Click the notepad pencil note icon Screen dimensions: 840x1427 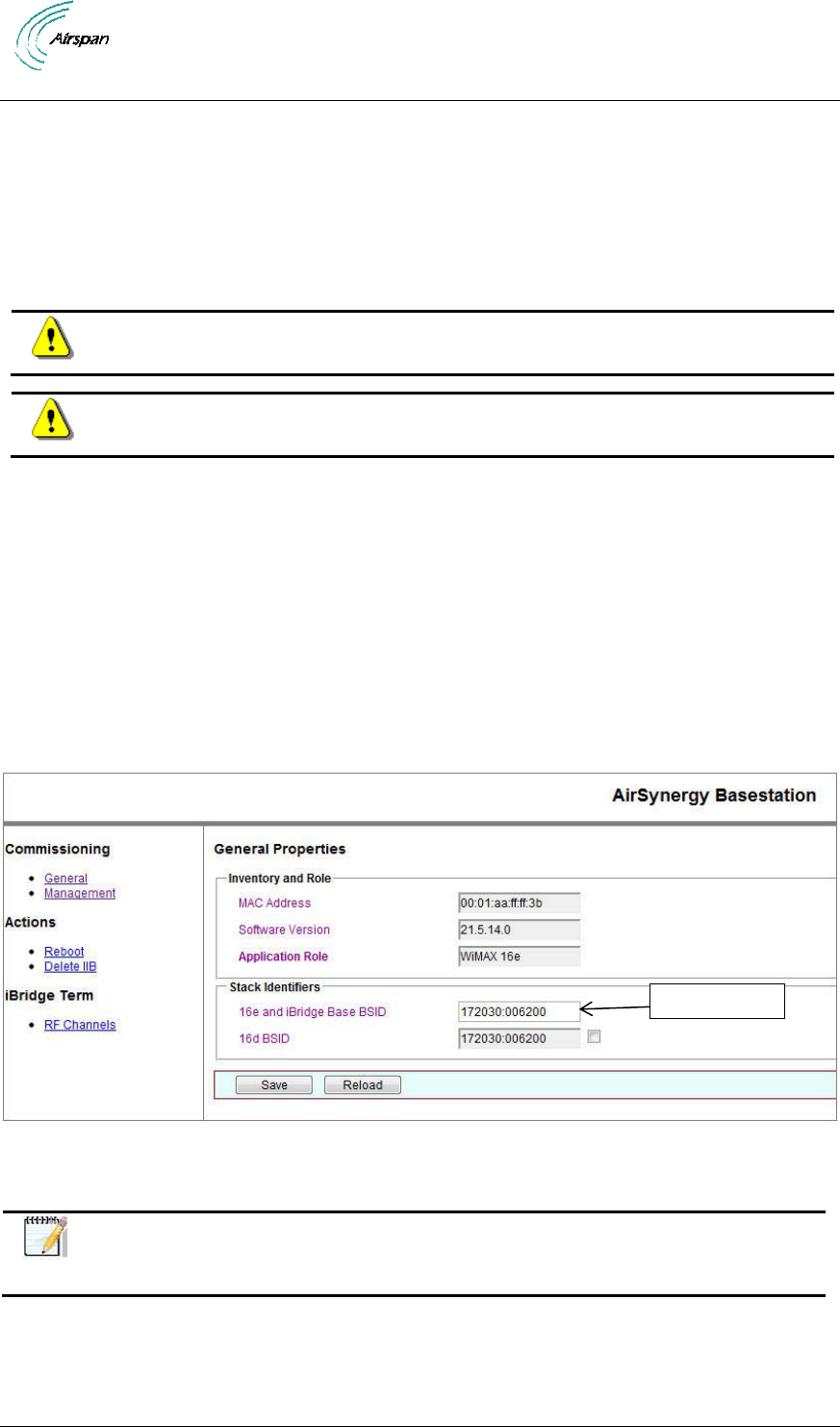pos(44,1237)
